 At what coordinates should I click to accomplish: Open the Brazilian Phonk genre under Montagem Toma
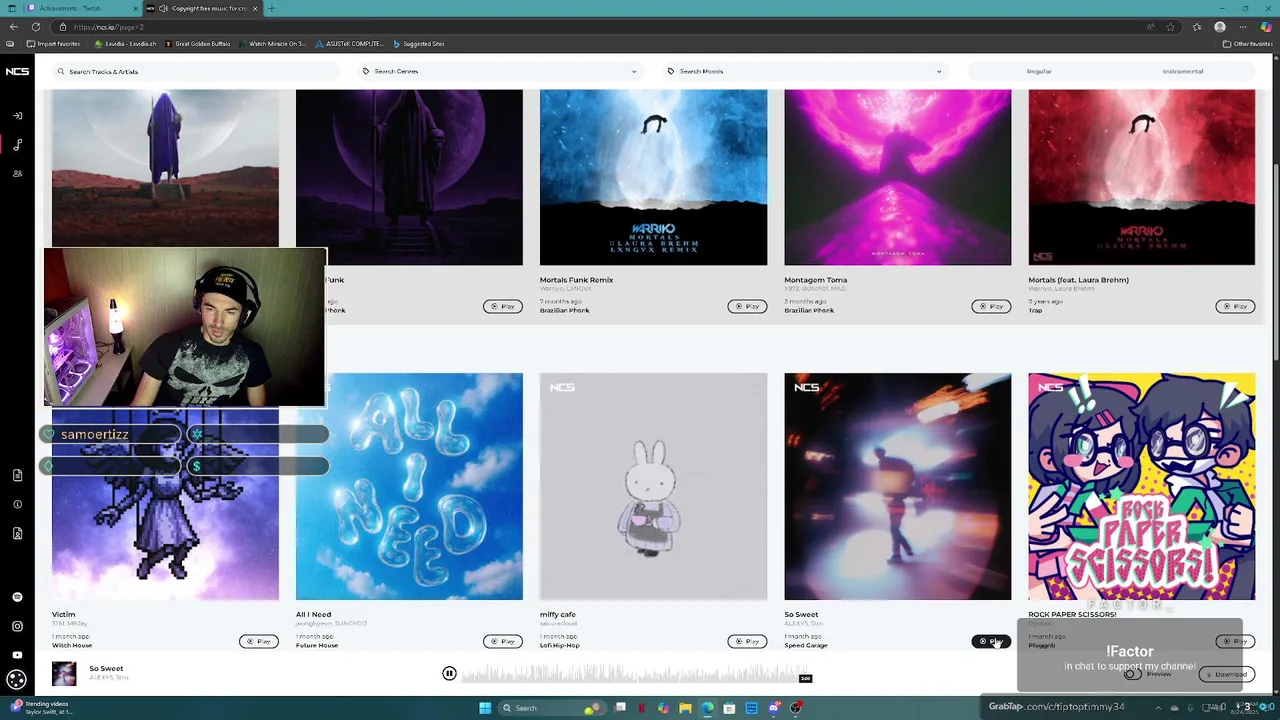point(809,310)
